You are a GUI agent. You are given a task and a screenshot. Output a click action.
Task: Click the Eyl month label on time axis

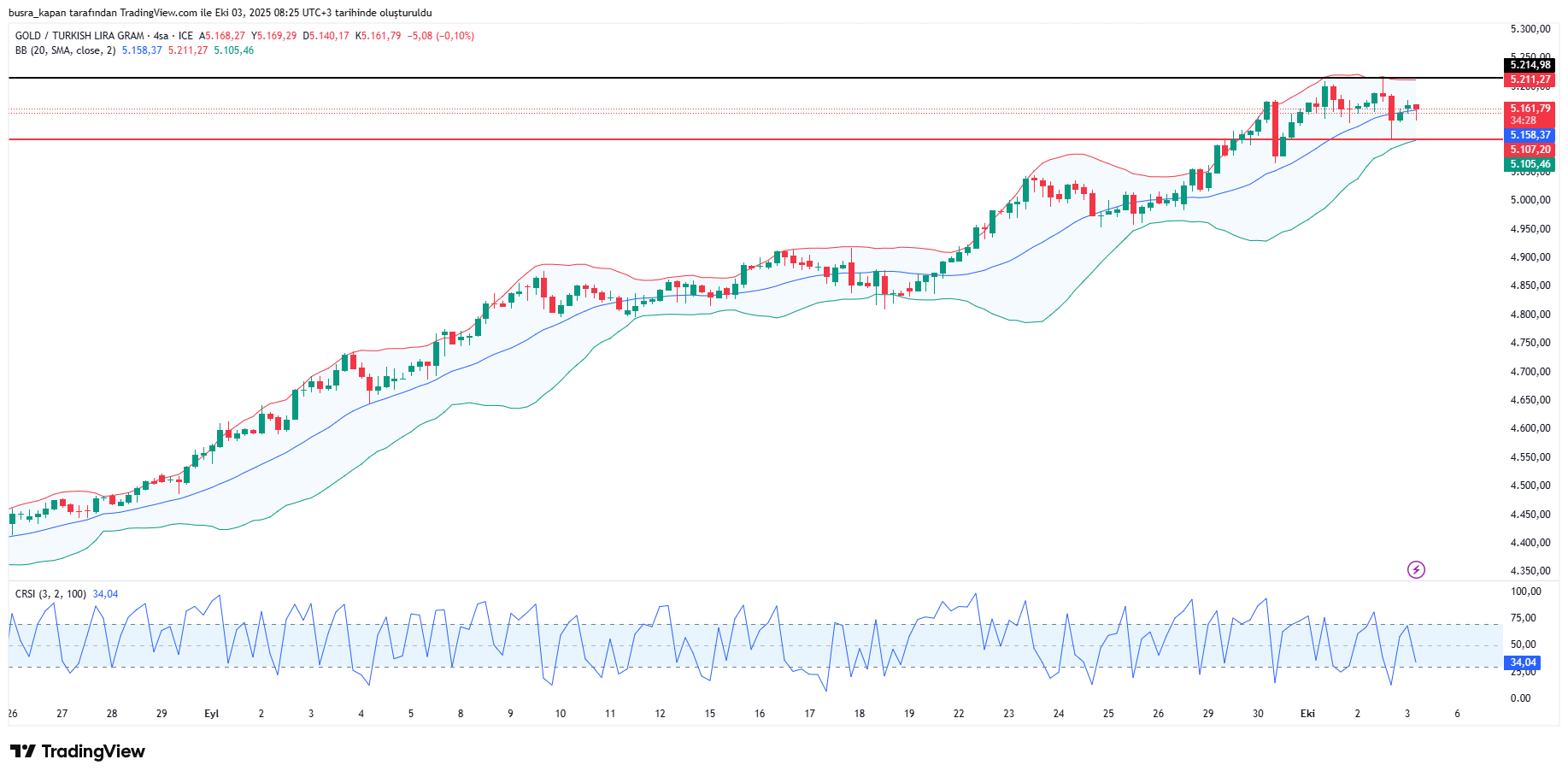[211, 714]
